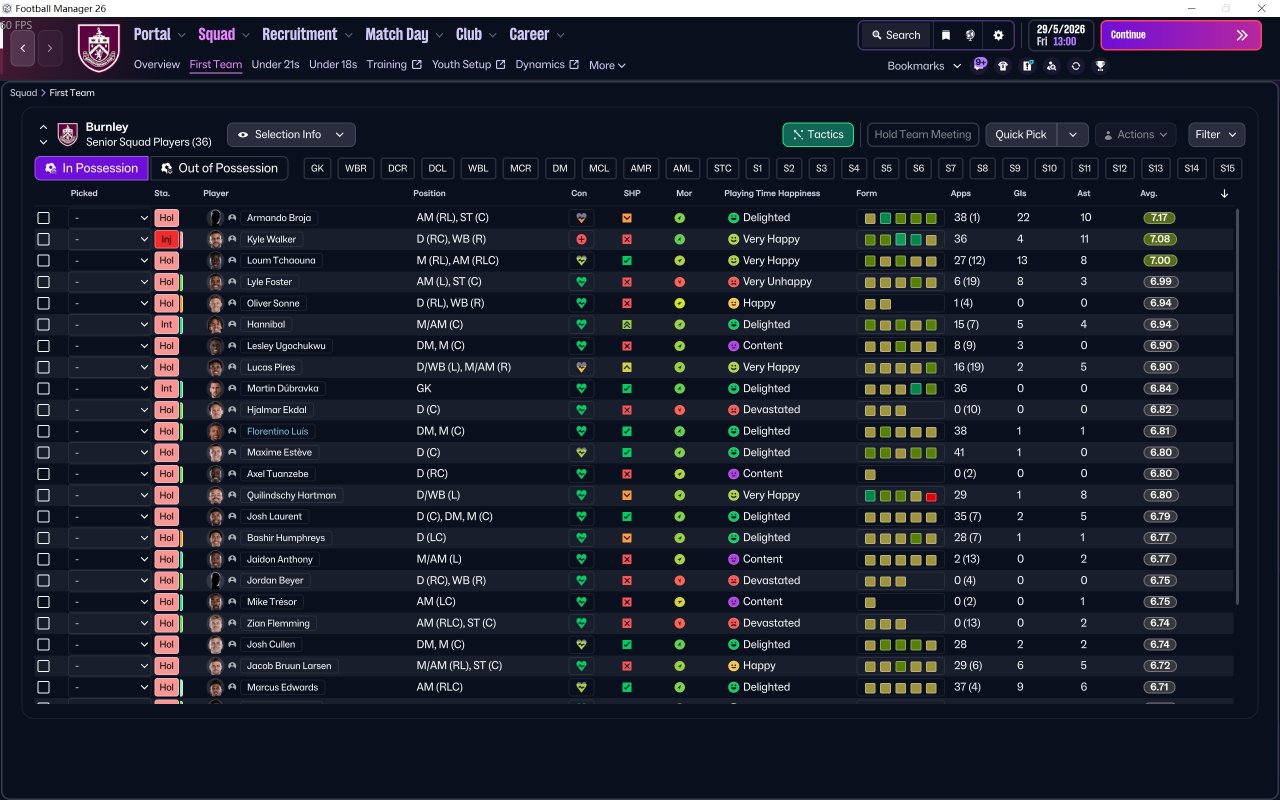This screenshot has width=1280, height=800.
Task: Go forward with the right arrow button
Action: pos(50,47)
